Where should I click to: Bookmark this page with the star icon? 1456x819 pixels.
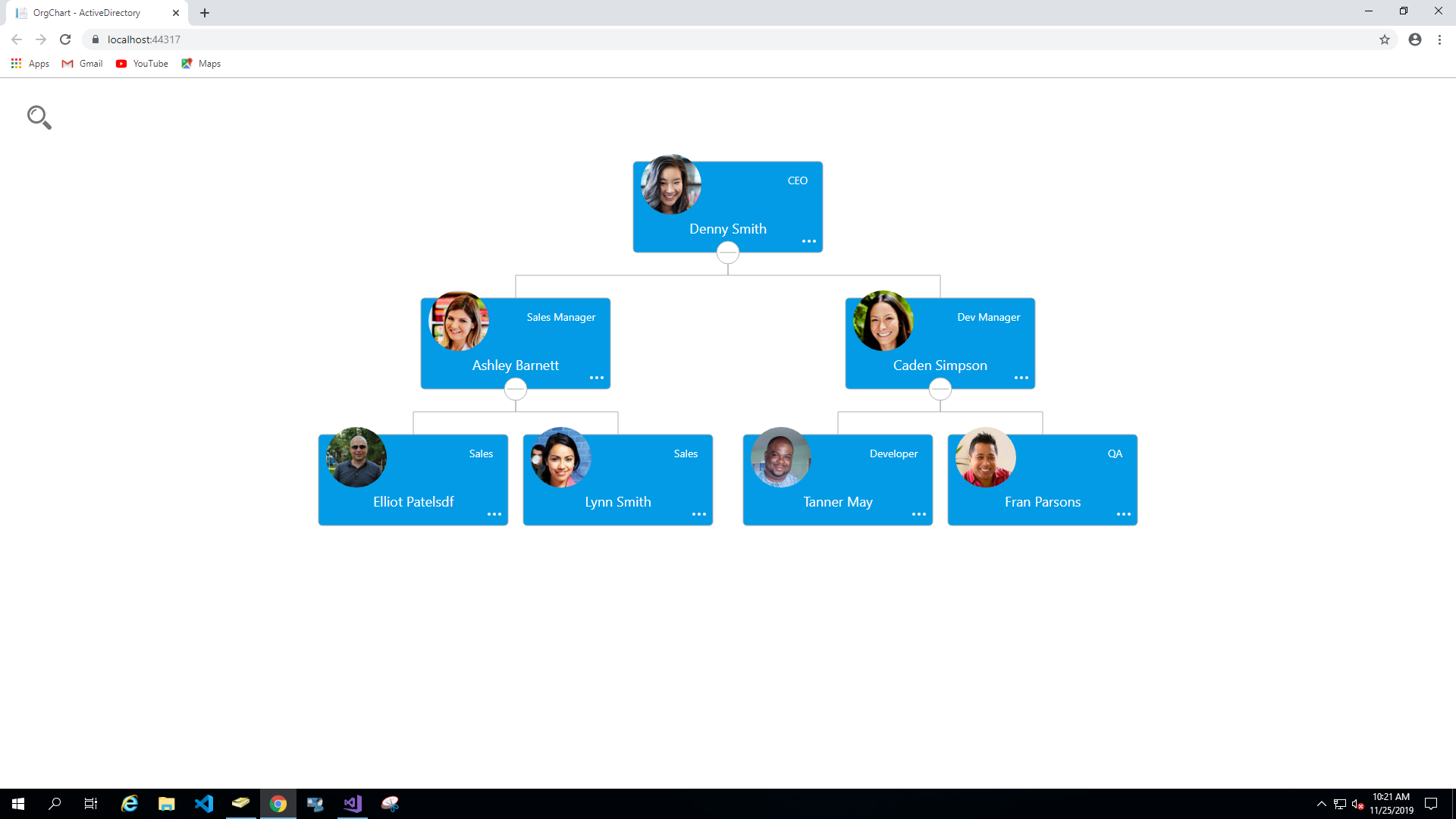[x=1385, y=39]
